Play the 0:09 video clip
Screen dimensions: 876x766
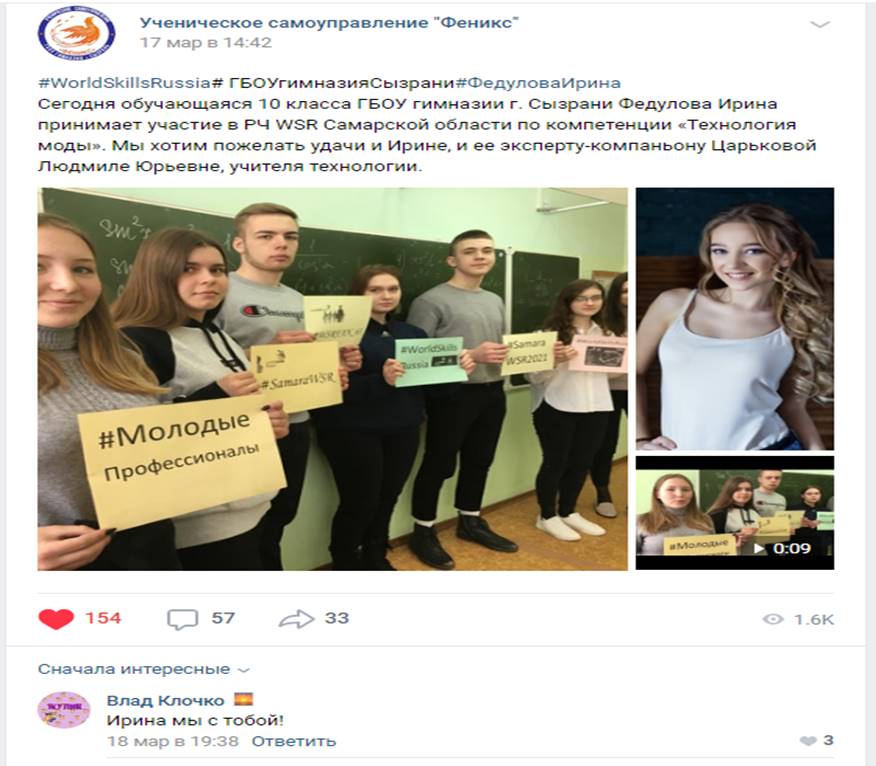click(735, 513)
